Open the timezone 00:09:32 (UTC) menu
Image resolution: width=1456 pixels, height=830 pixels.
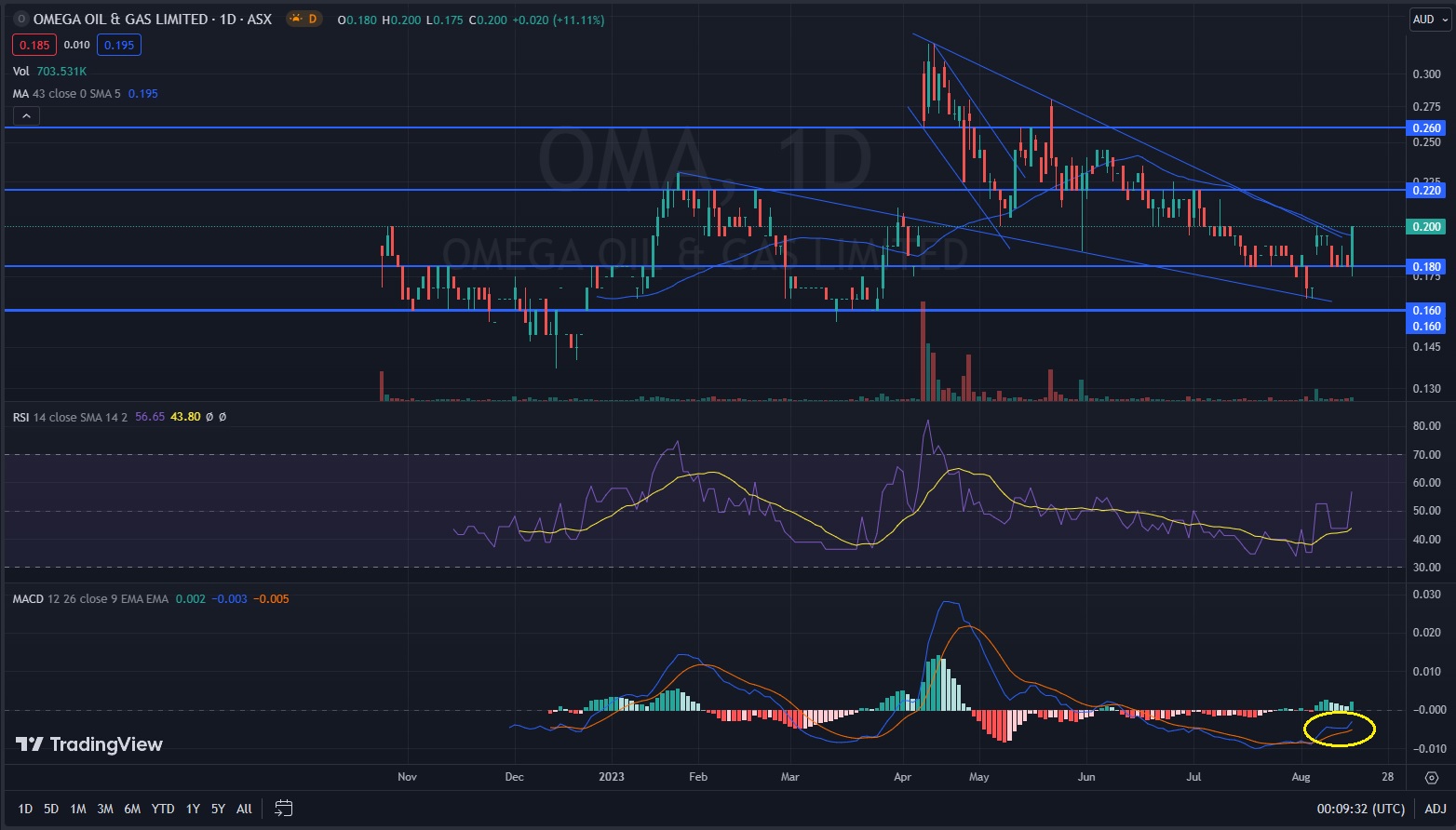(1361, 809)
